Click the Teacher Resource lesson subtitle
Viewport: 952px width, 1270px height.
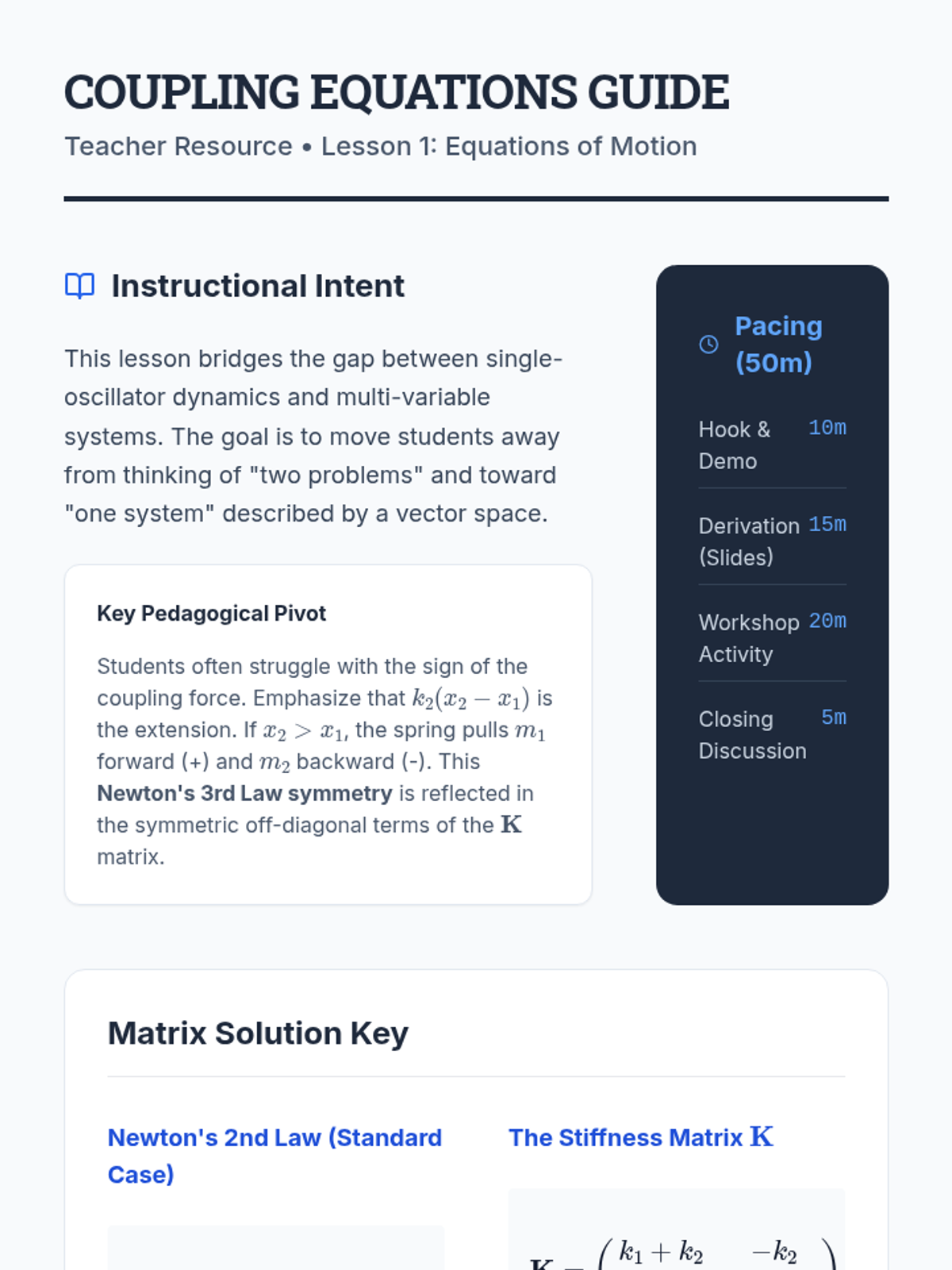point(381,146)
